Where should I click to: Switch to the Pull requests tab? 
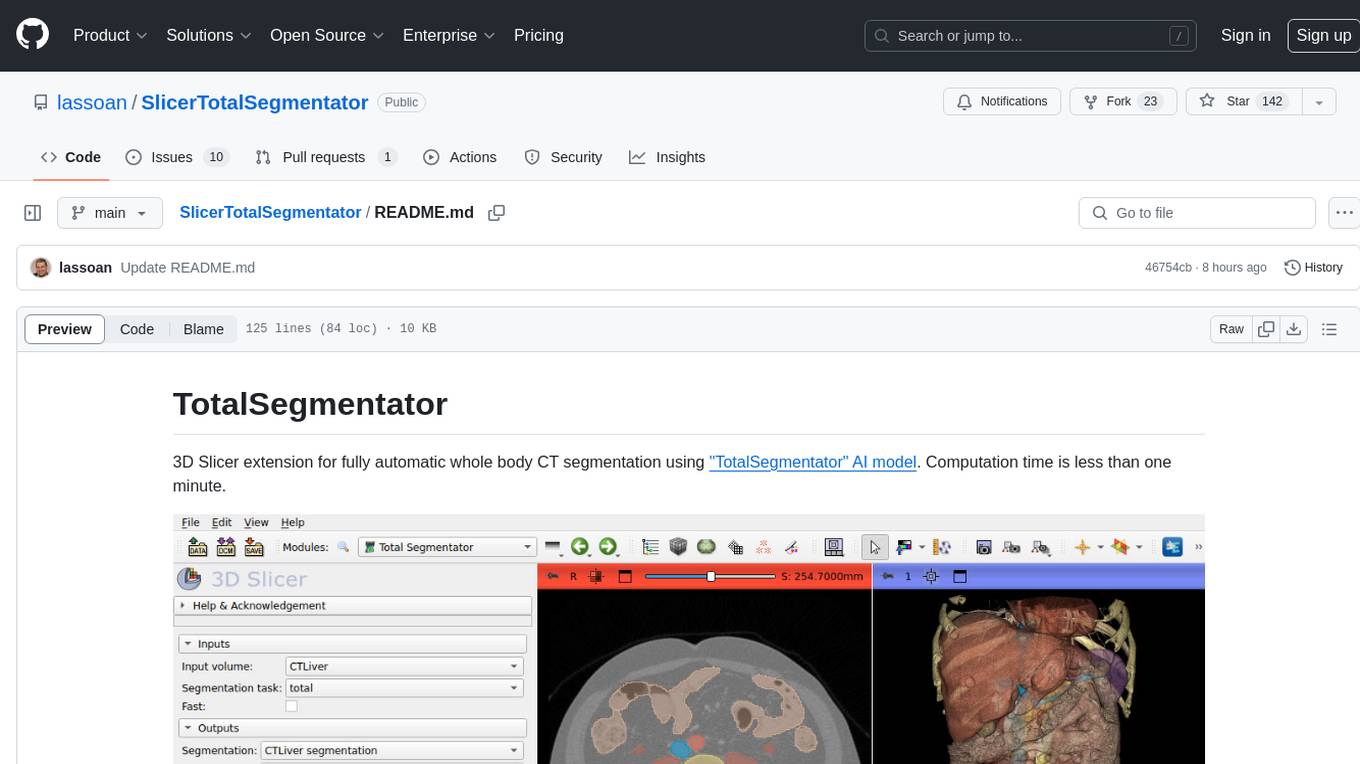326,157
